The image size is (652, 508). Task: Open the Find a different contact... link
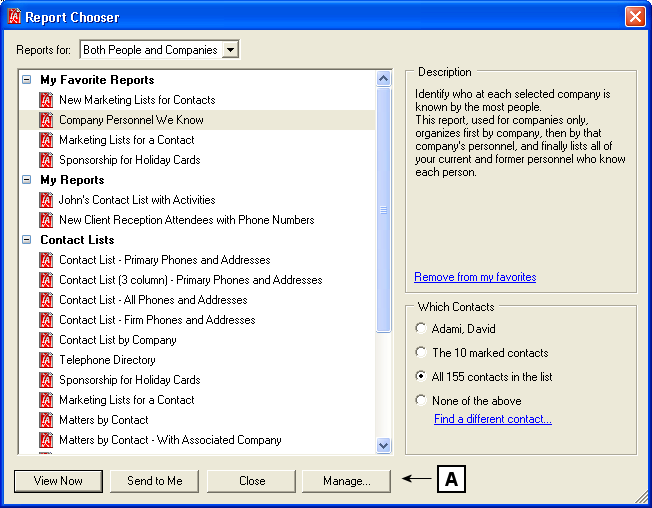493,419
